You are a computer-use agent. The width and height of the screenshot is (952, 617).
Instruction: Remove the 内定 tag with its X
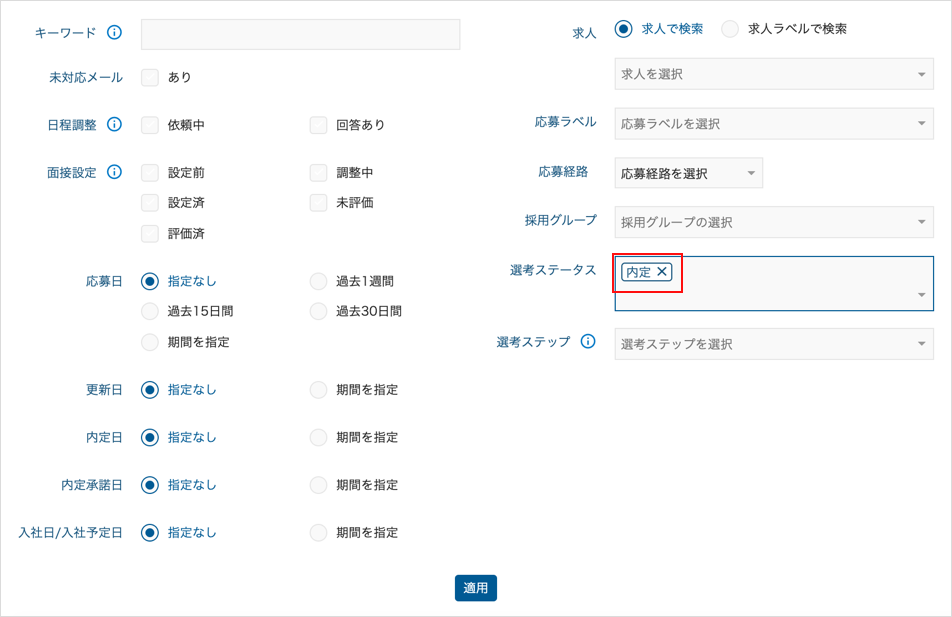pos(662,272)
